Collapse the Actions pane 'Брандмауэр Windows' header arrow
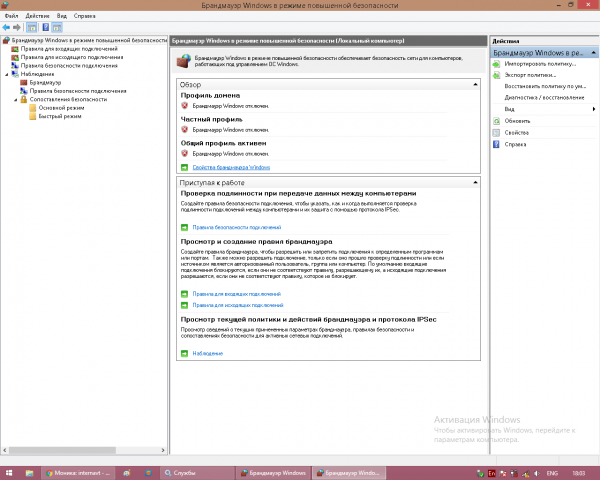The image size is (600, 480). pos(593,52)
